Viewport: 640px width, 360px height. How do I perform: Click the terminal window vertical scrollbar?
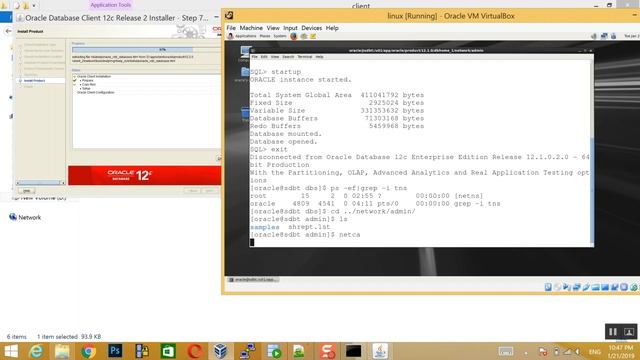click(x=592, y=153)
